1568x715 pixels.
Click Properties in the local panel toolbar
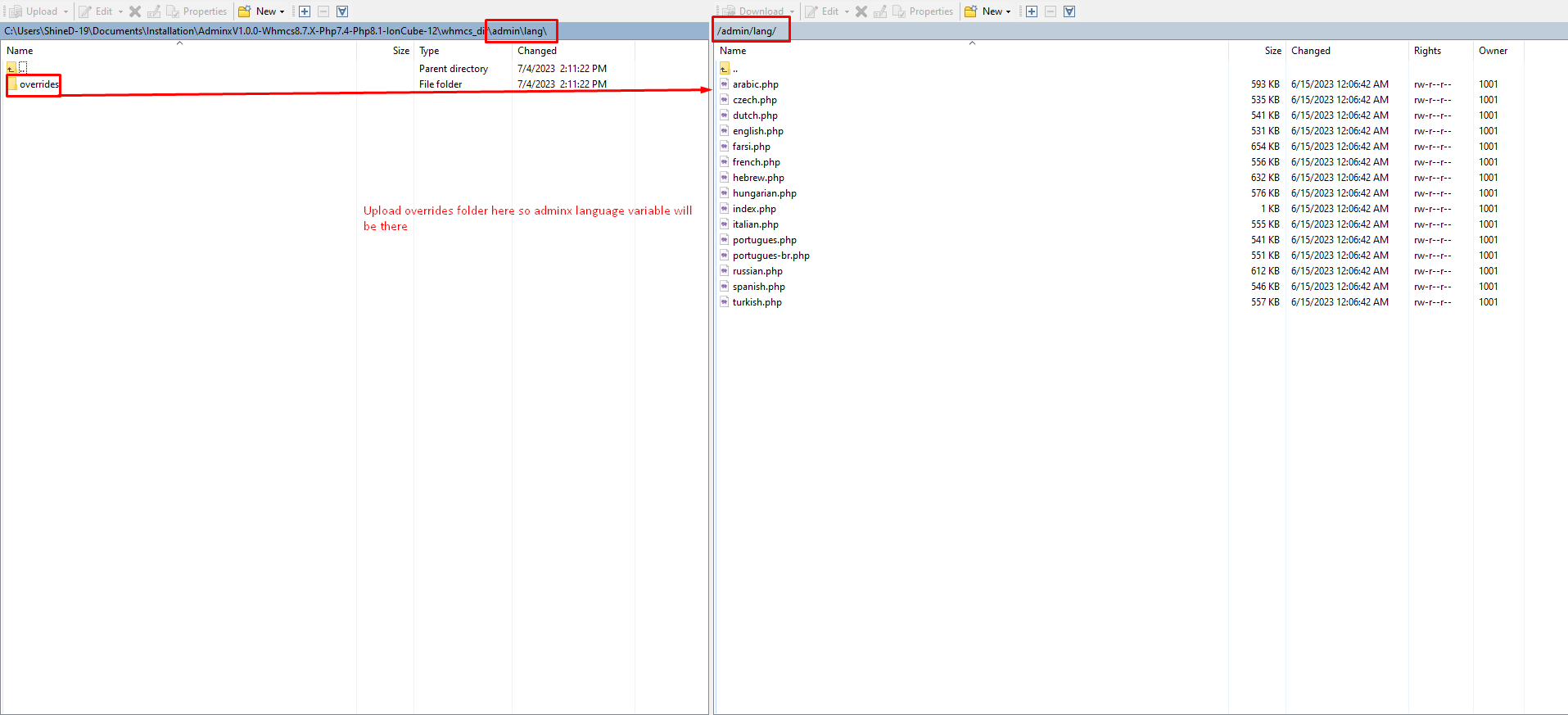click(x=197, y=11)
